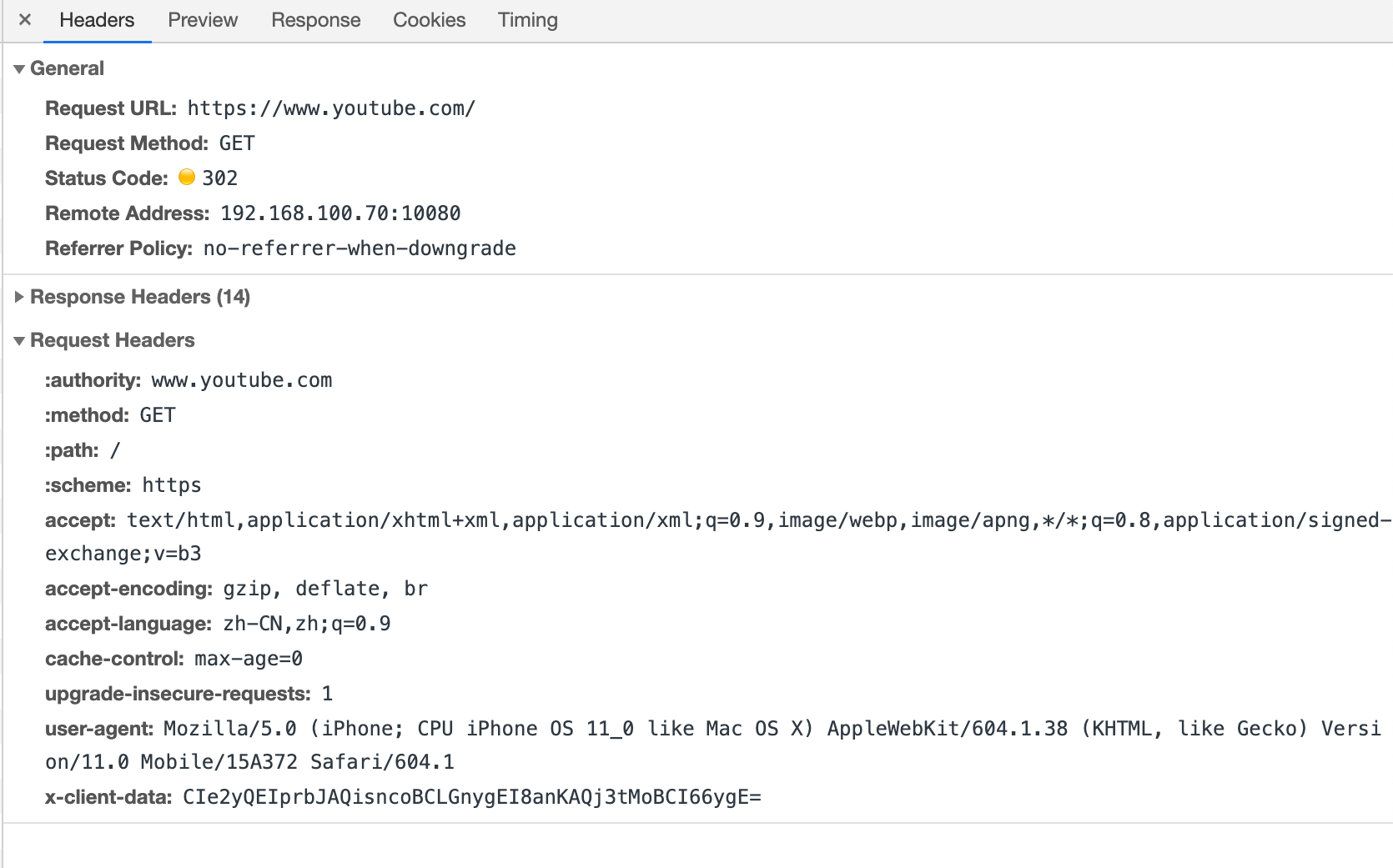Select the Remote Address value 192.168.100.70:10080

pos(340,213)
